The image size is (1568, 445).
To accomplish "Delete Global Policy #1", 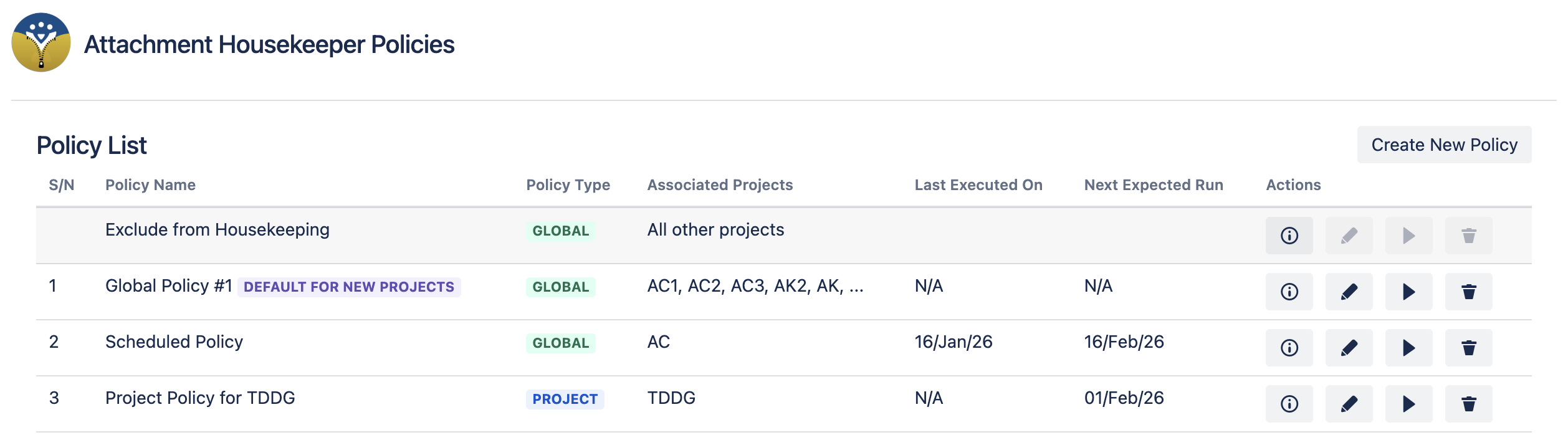I will (x=1468, y=292).
